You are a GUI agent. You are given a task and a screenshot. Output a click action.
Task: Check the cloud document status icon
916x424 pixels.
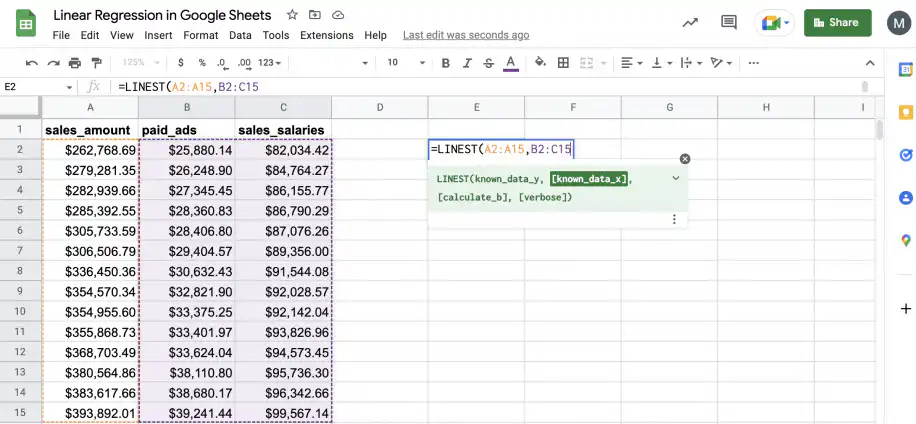338,15
